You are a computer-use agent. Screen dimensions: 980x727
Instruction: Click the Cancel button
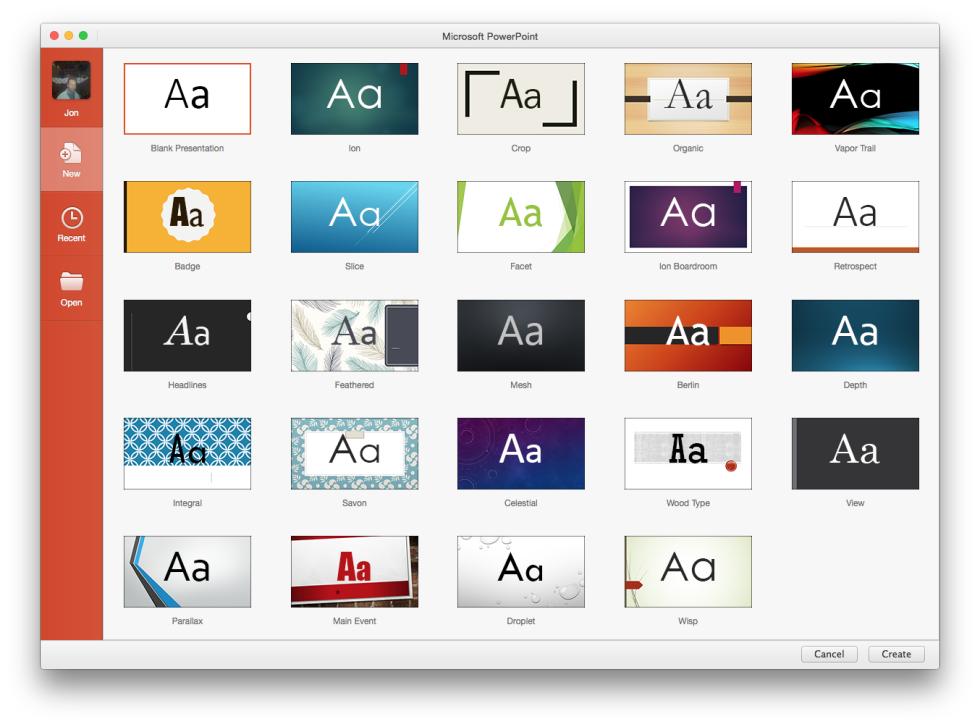pos(829,654)
